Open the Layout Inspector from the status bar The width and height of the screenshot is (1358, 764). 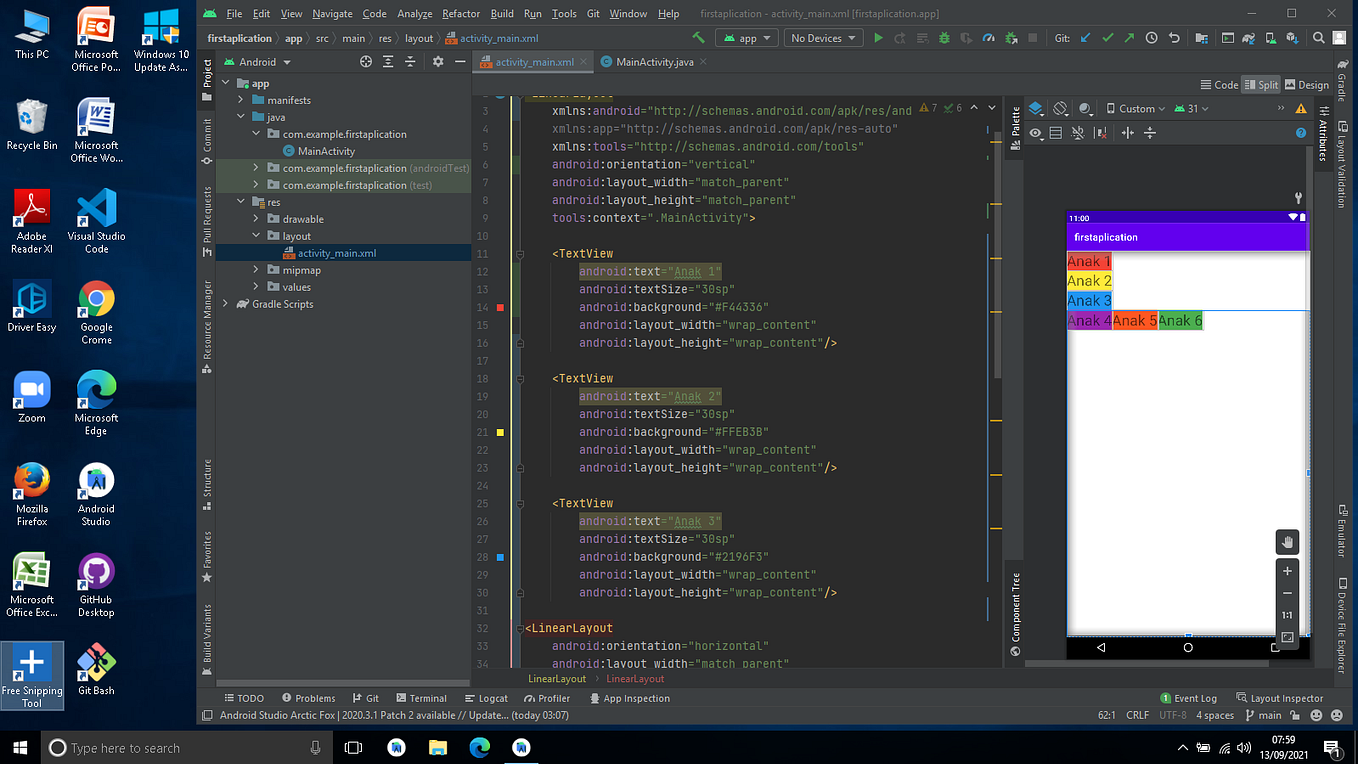click(1287, 698)
